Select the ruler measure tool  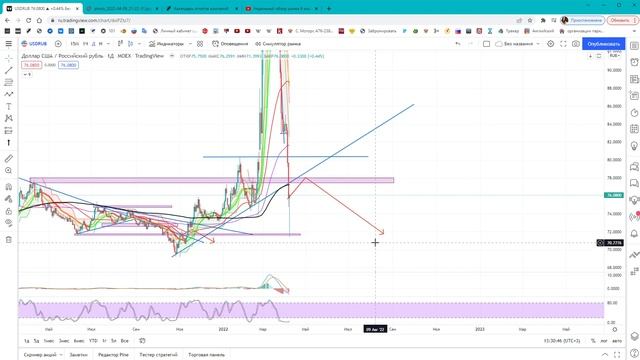[x=9, y=158]
